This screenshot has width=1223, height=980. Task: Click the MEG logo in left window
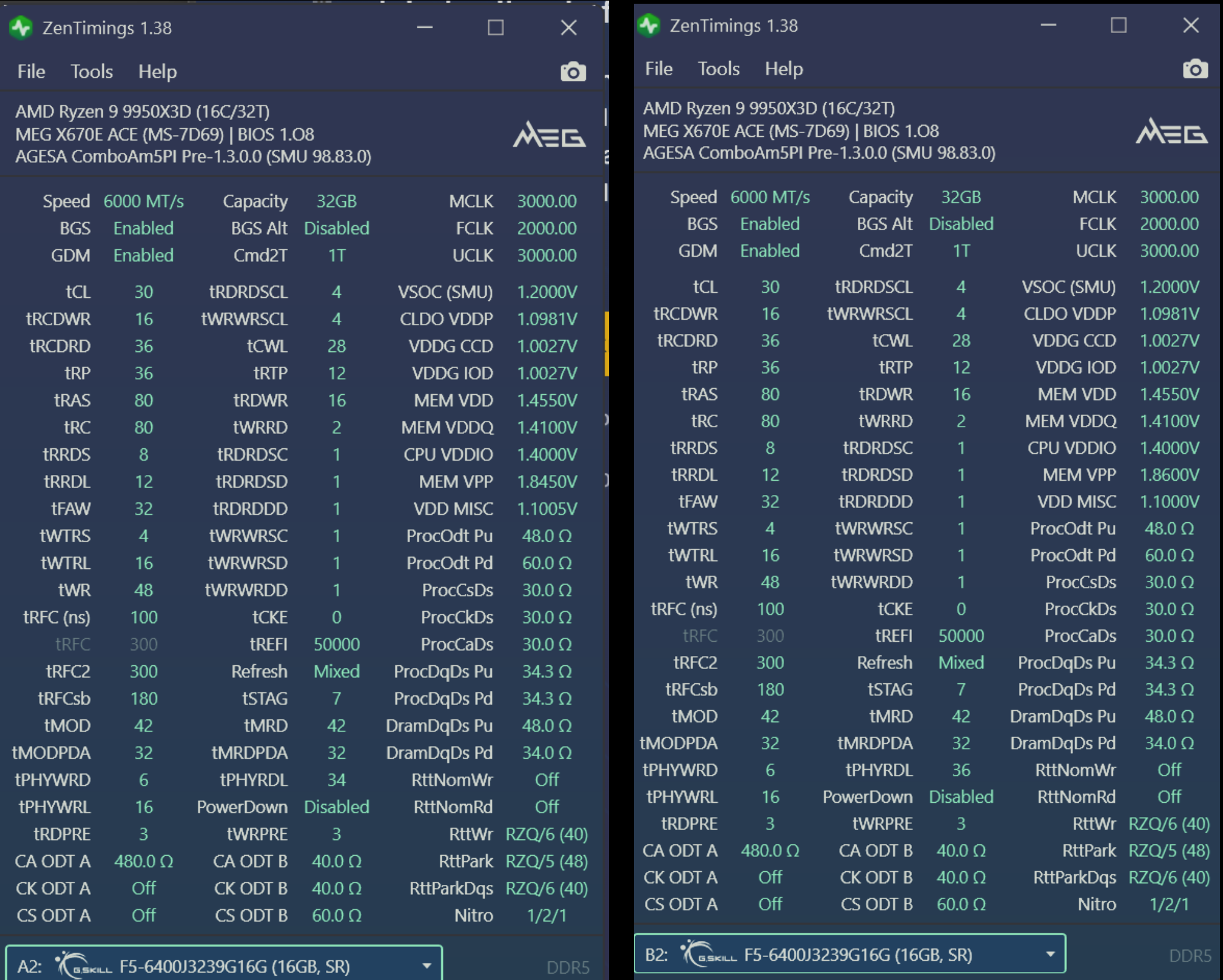coord(549,134)
